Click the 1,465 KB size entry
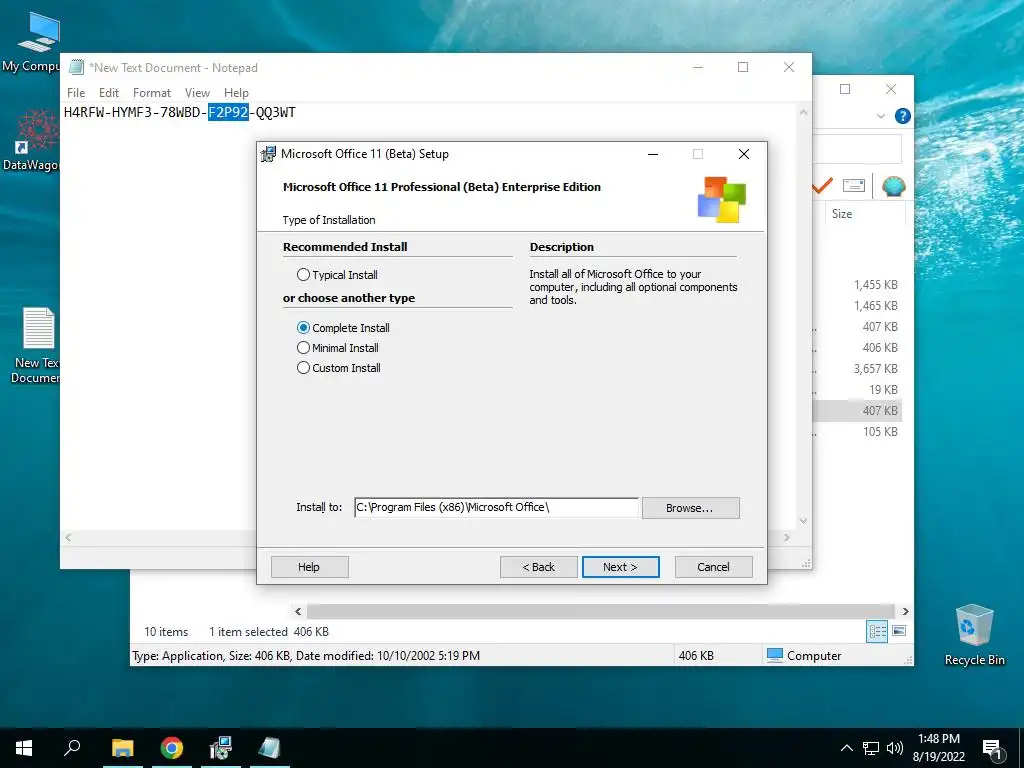The width and height of the screenshot is (1024, 768). coord(875,306)
